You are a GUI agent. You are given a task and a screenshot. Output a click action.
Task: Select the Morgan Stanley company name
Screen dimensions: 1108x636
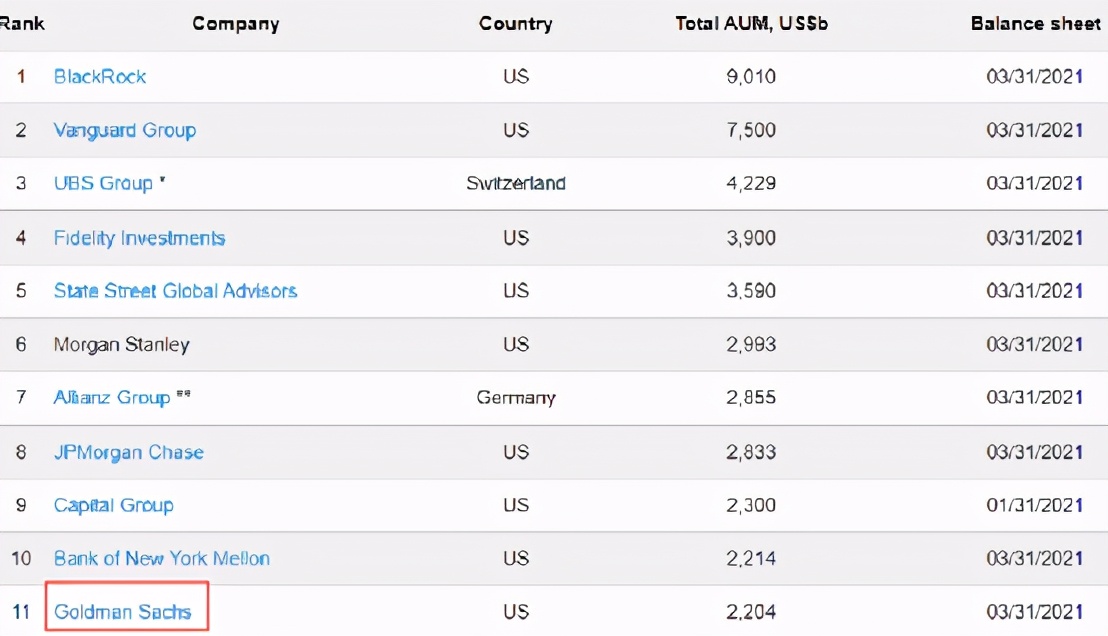pos(121,345)
